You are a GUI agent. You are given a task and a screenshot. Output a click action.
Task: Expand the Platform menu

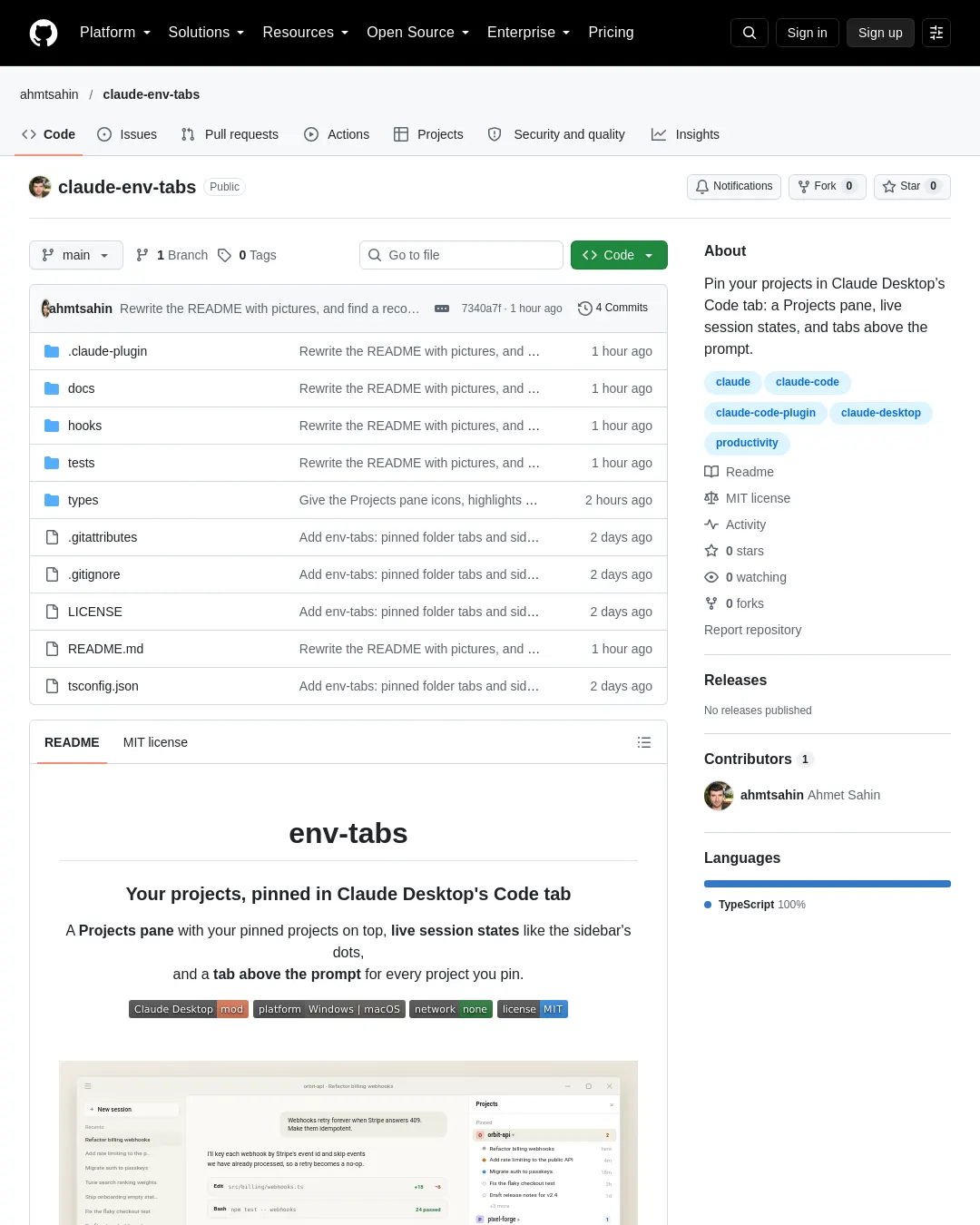[x=115, y=33]
